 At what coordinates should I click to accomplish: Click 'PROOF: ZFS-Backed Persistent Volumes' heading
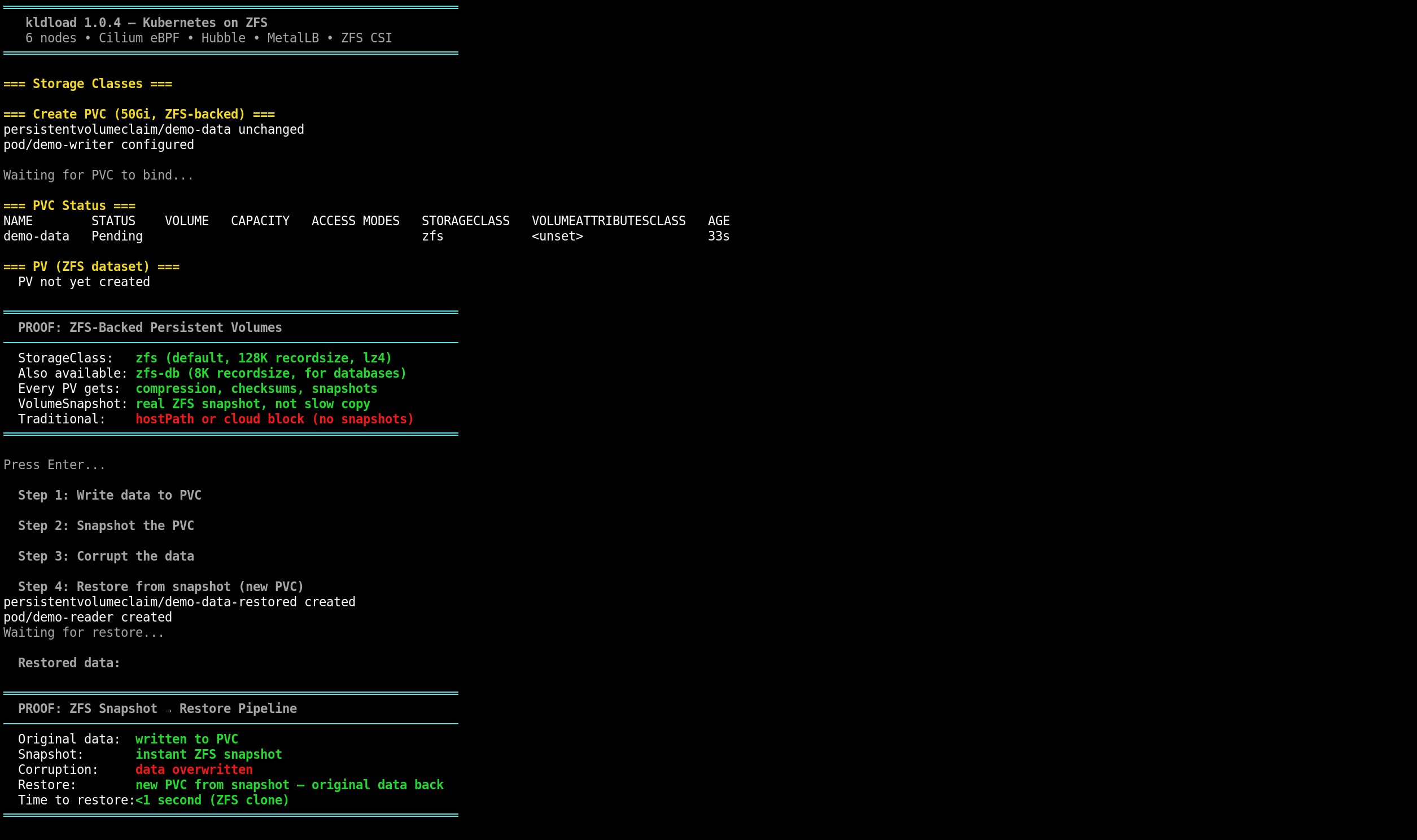point(150,329)
